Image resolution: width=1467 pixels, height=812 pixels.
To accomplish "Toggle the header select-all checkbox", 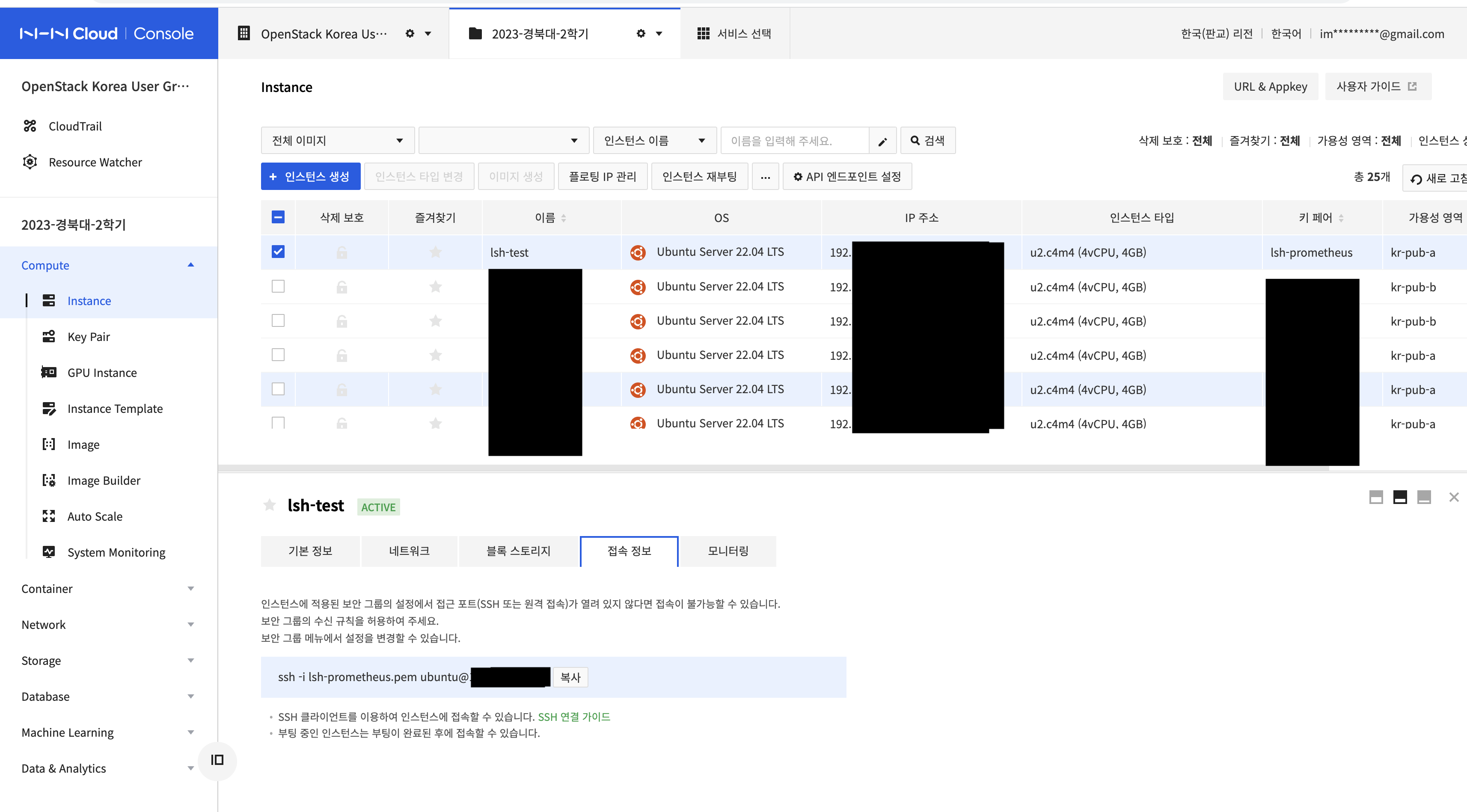I will (278, 217).
